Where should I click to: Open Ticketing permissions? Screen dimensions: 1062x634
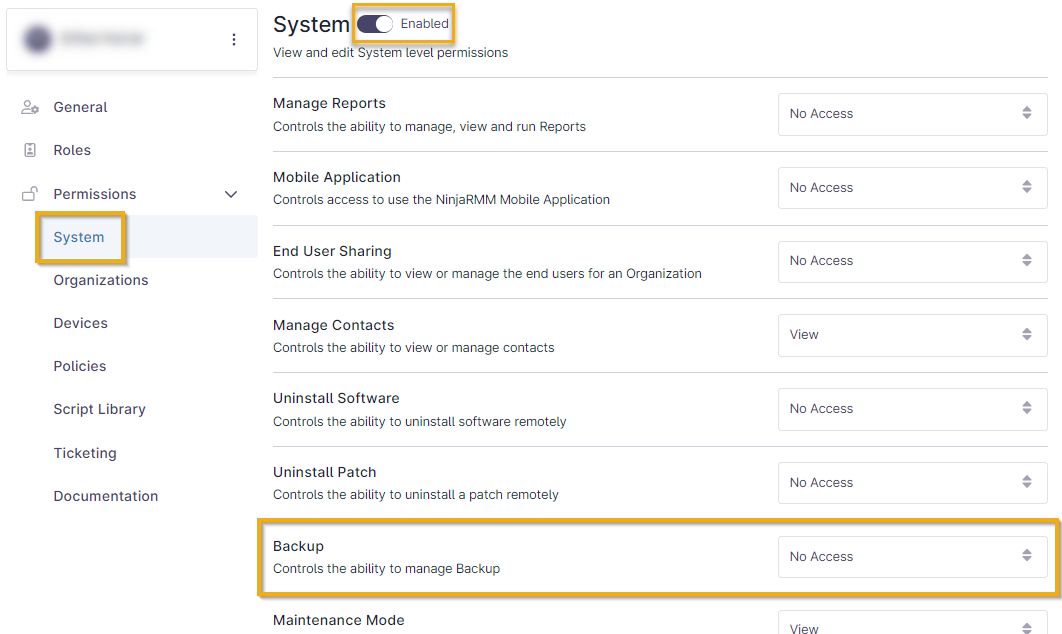point(85,453)
